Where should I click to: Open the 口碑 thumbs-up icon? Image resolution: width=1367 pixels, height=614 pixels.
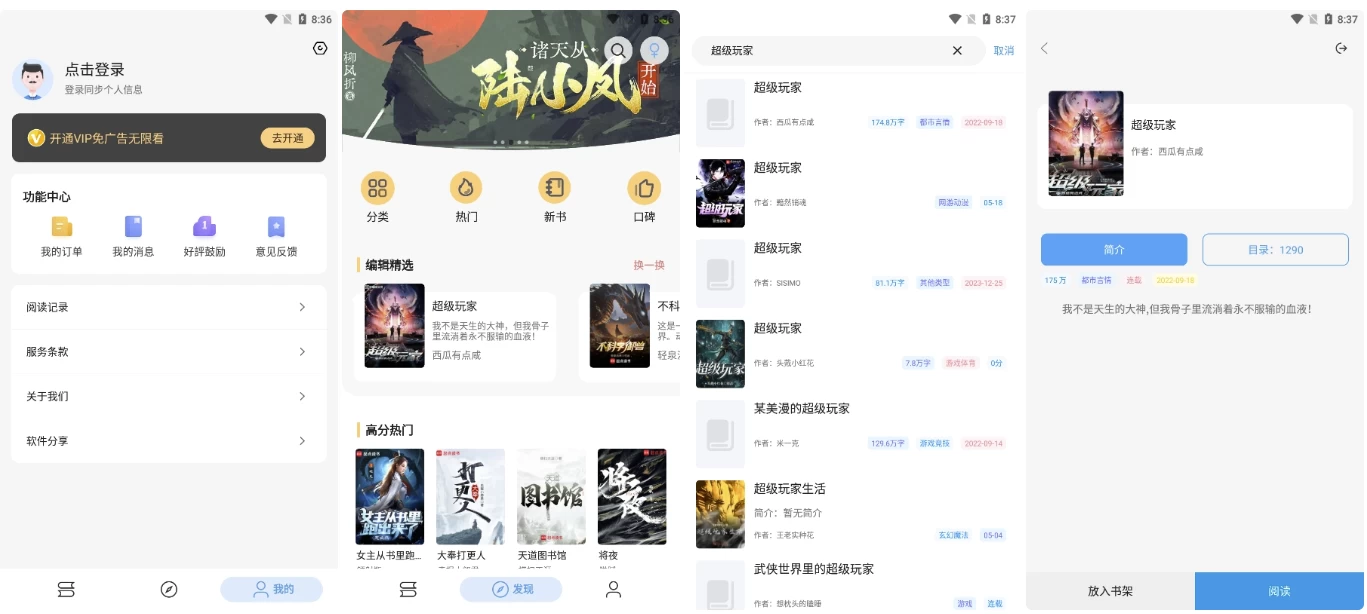[644, 188]
